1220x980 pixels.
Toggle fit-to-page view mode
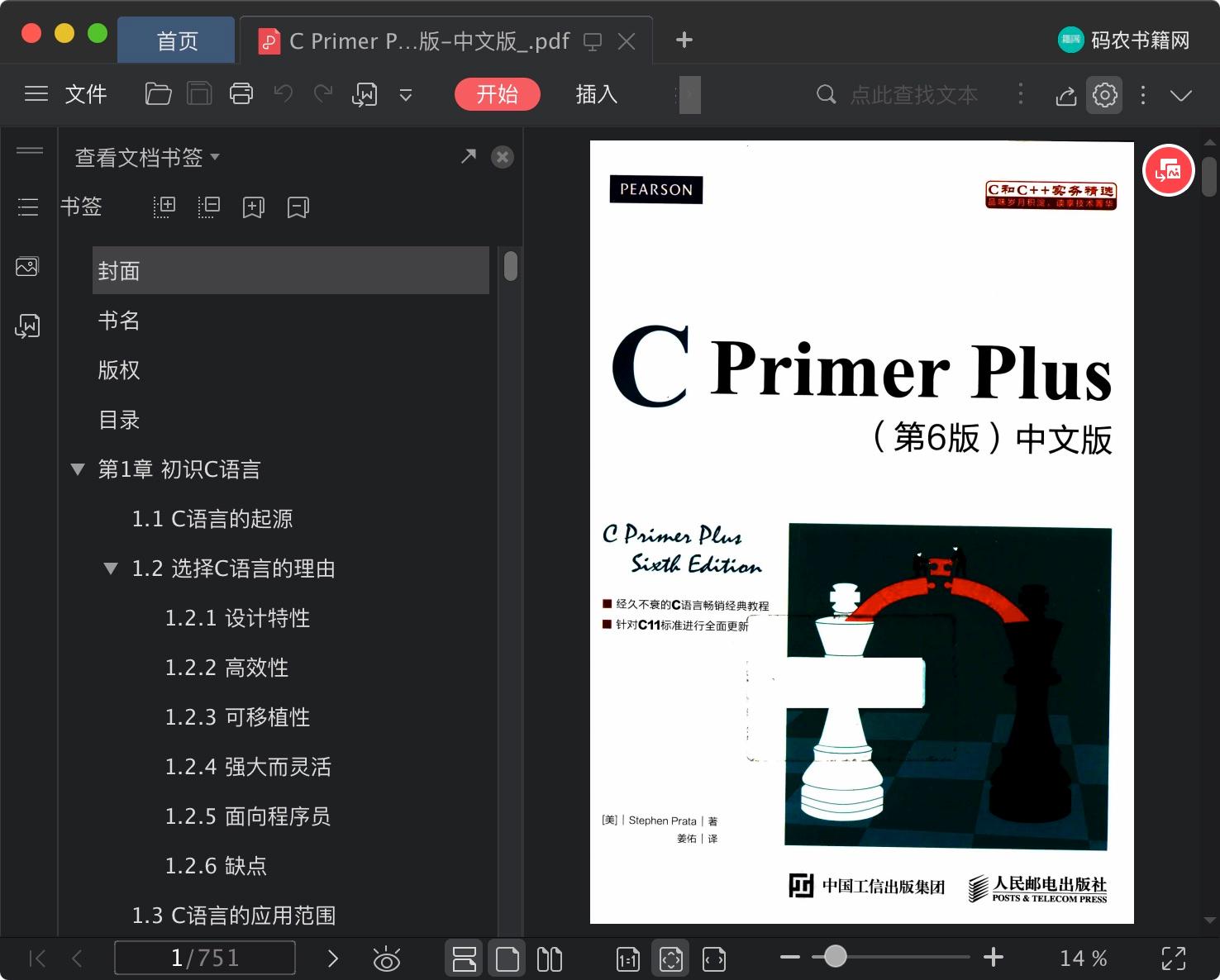(x=670, y=958)
